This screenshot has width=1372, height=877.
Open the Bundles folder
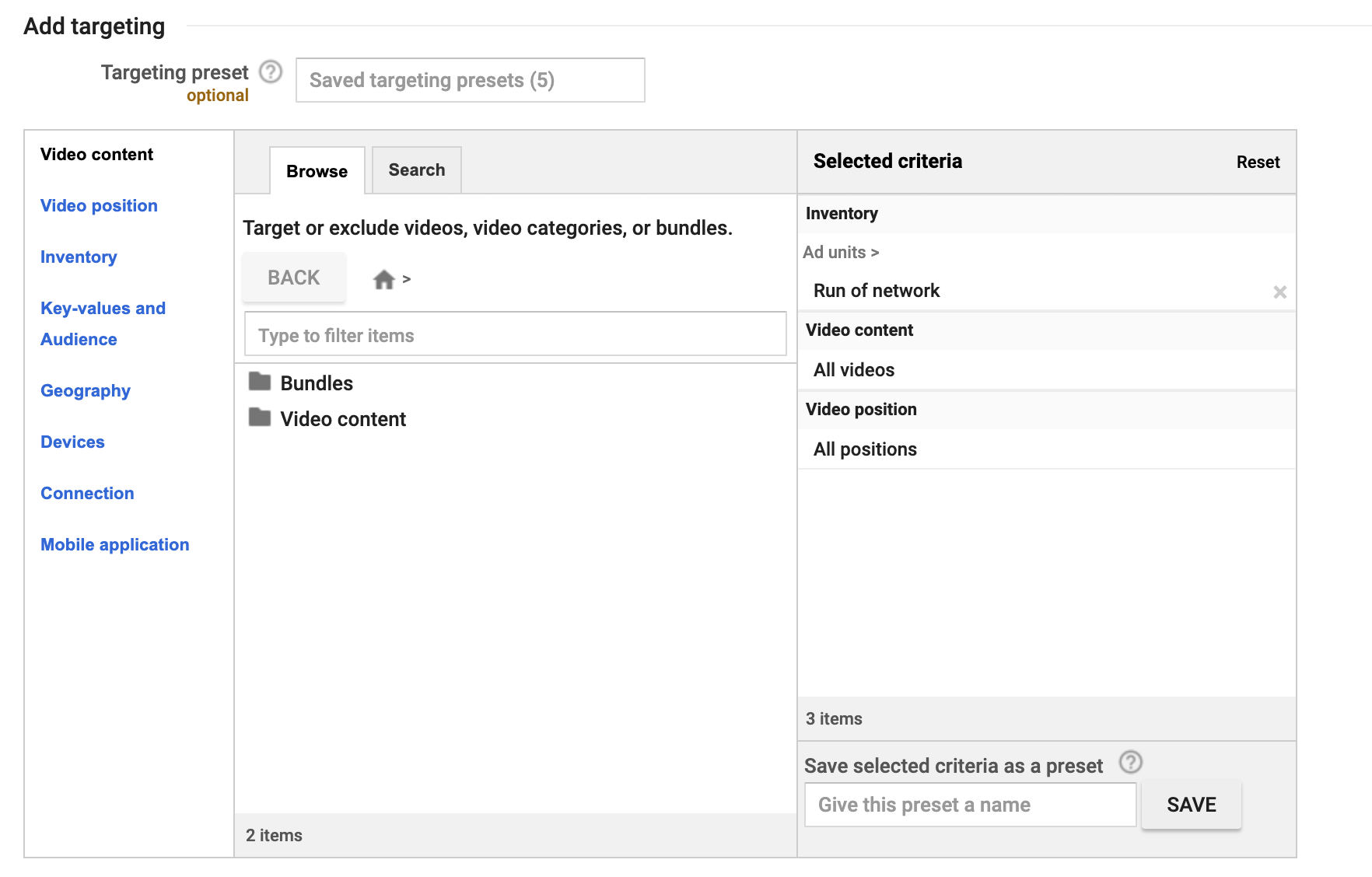(x=316, y=383)
